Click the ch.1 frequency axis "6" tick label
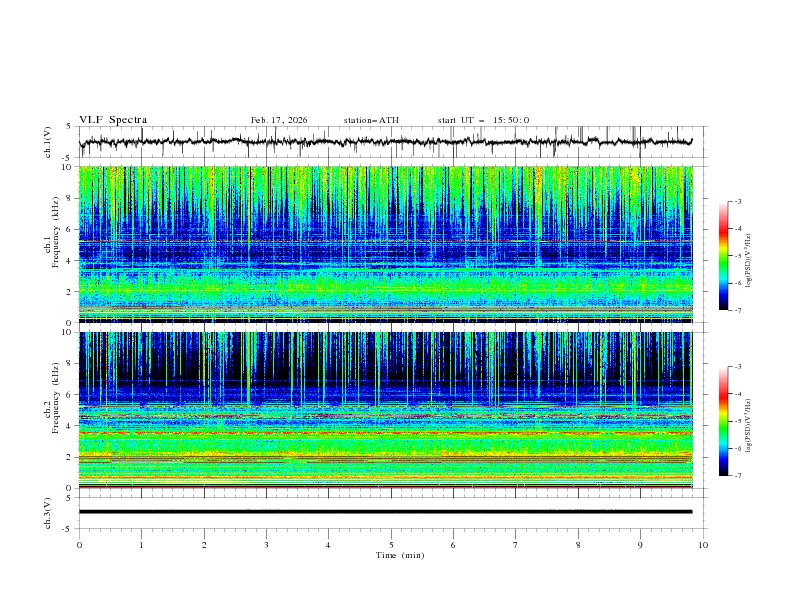 coord(70,229)
